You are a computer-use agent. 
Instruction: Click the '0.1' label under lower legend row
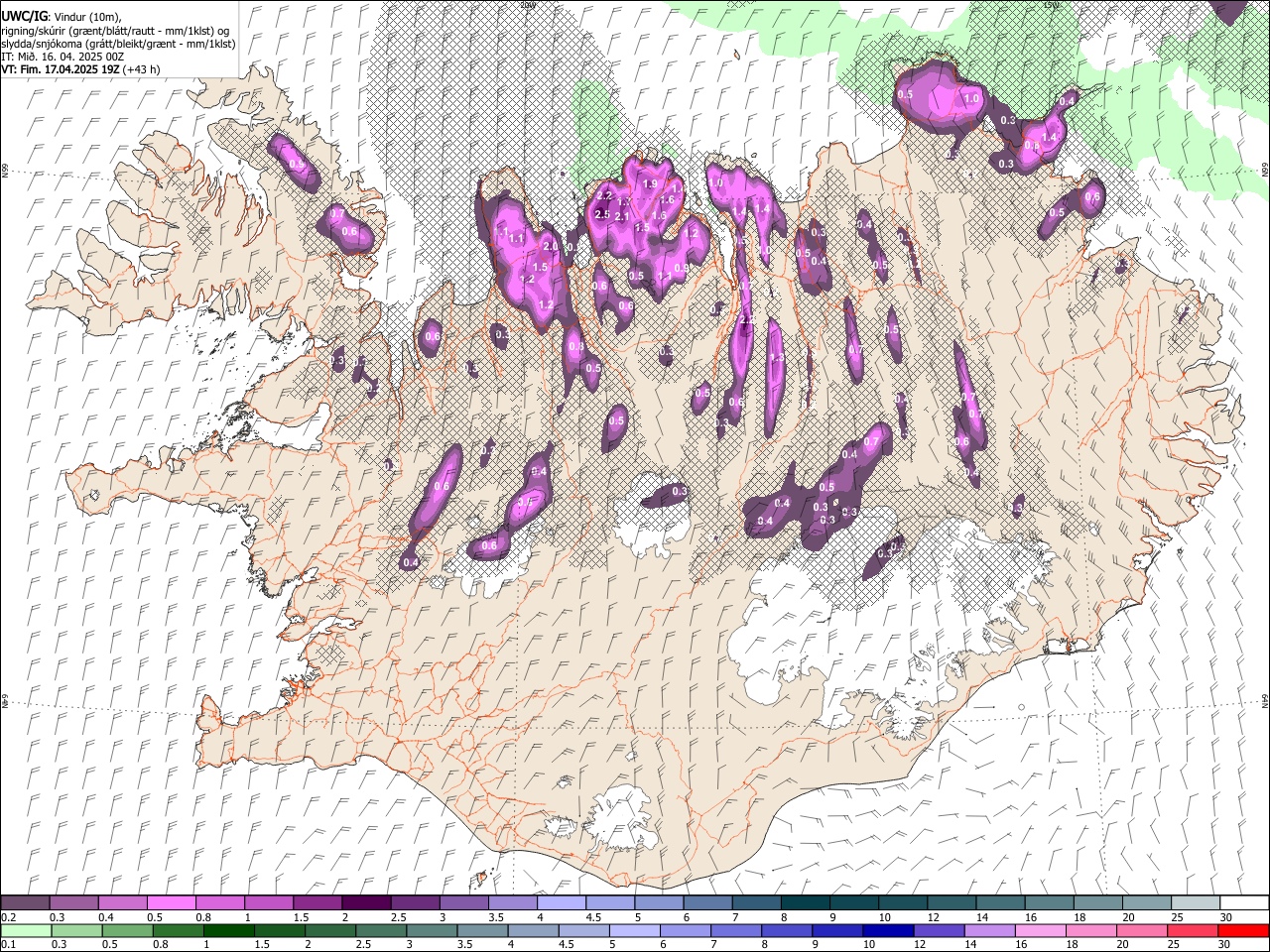9,945
